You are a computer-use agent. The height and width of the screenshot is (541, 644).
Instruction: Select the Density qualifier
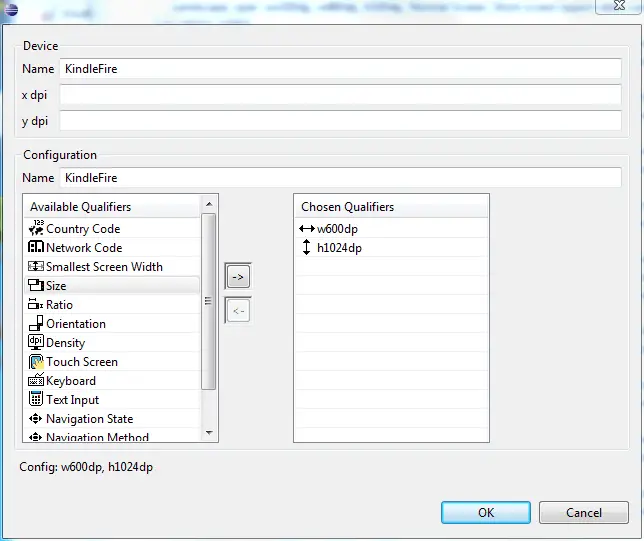click(x=112, y=342)
